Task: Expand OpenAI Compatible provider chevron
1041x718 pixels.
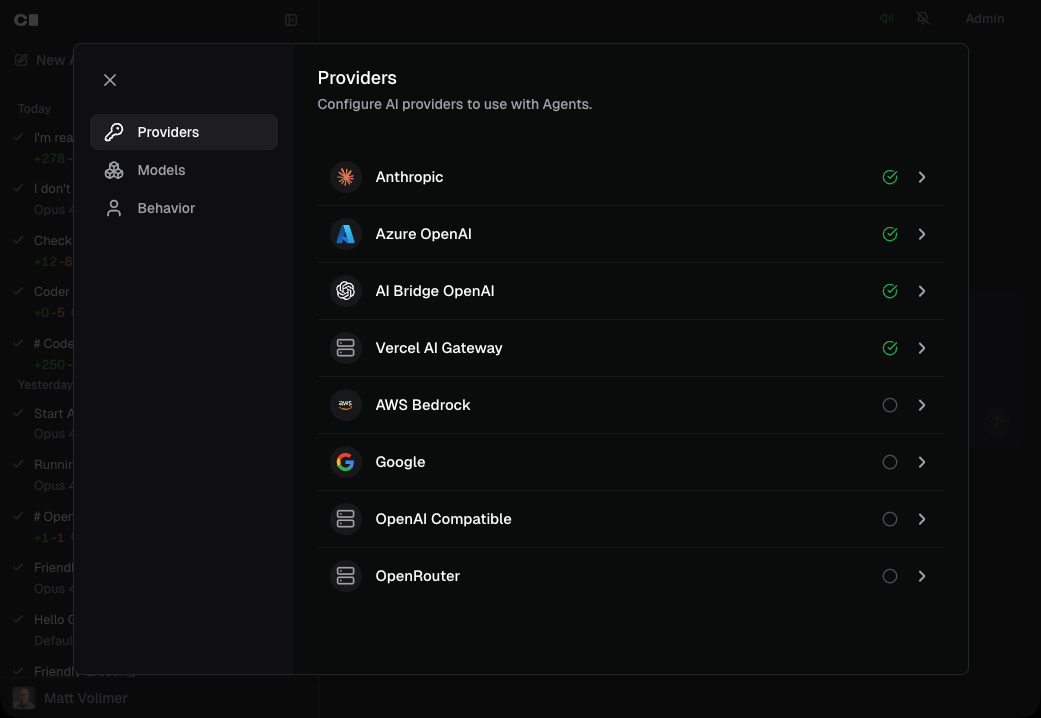Action: tap(922, 519)
